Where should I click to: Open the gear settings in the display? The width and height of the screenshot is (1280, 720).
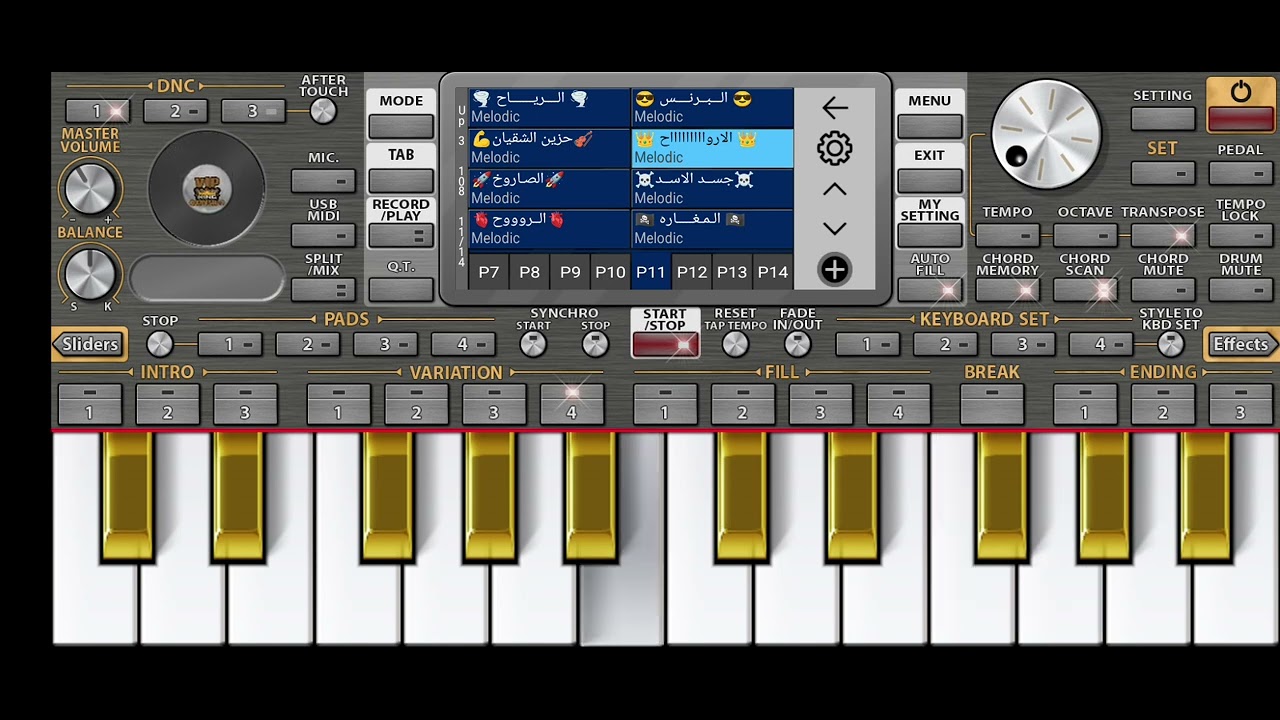(x=834, y=149)
